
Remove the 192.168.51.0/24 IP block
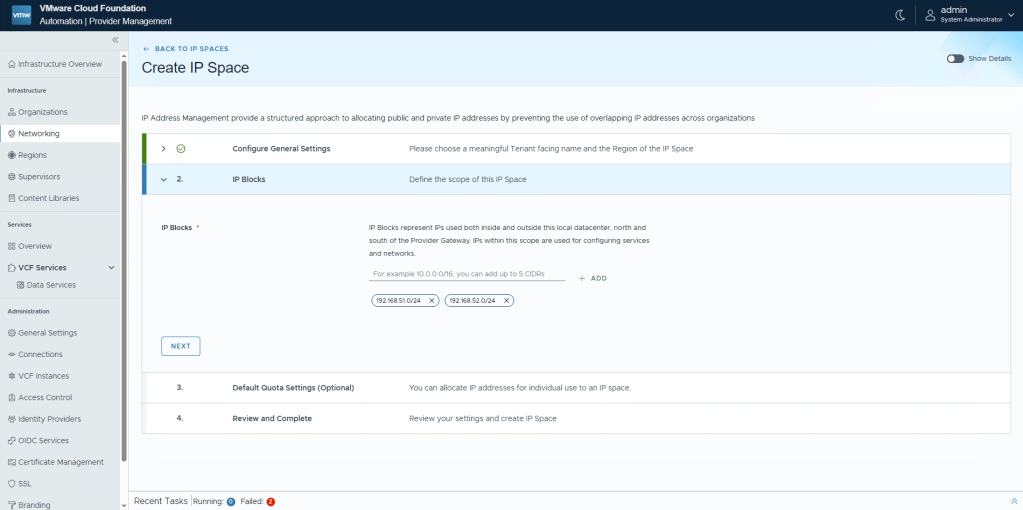[431, 300]
